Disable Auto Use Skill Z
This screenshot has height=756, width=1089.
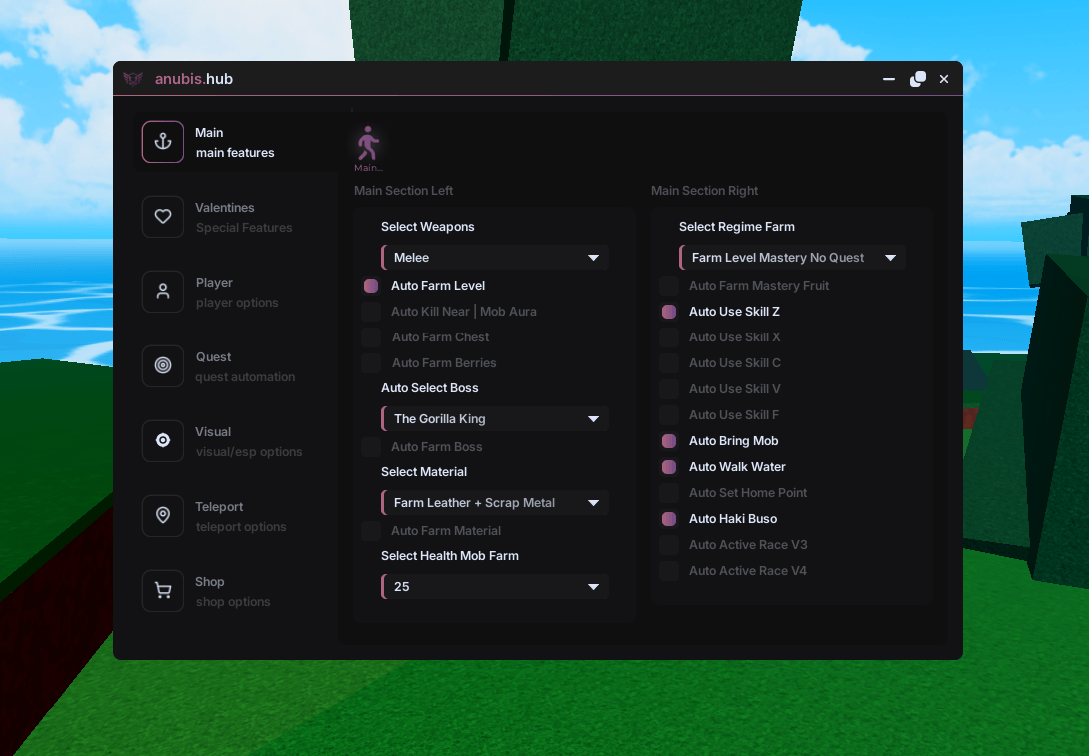pos(669,312)
